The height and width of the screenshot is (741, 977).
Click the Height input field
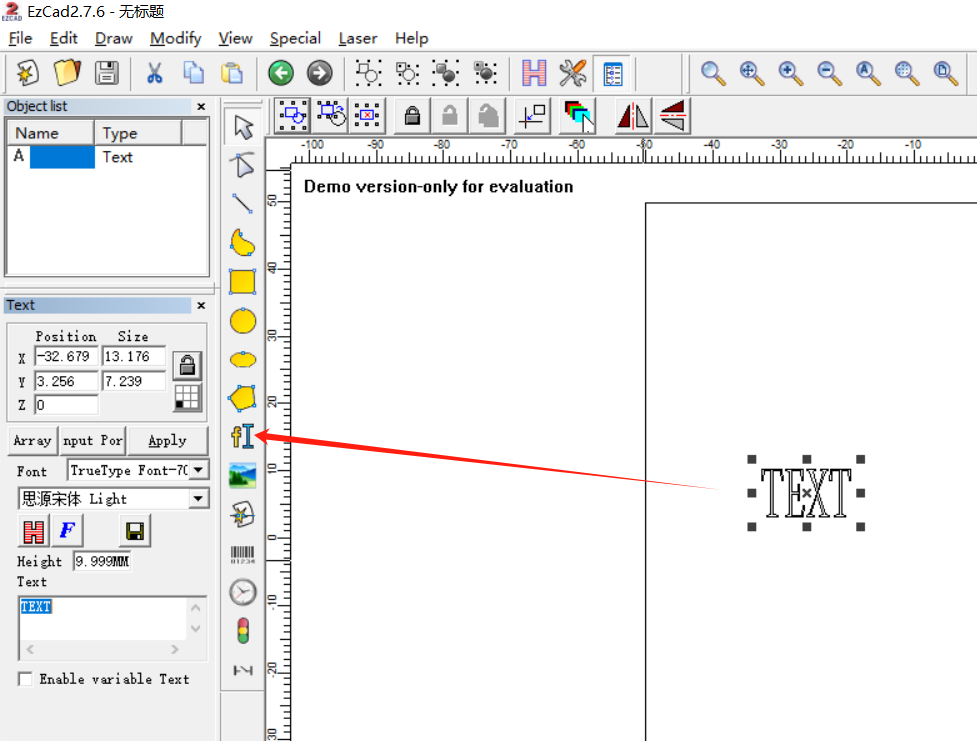click(102, 562)
